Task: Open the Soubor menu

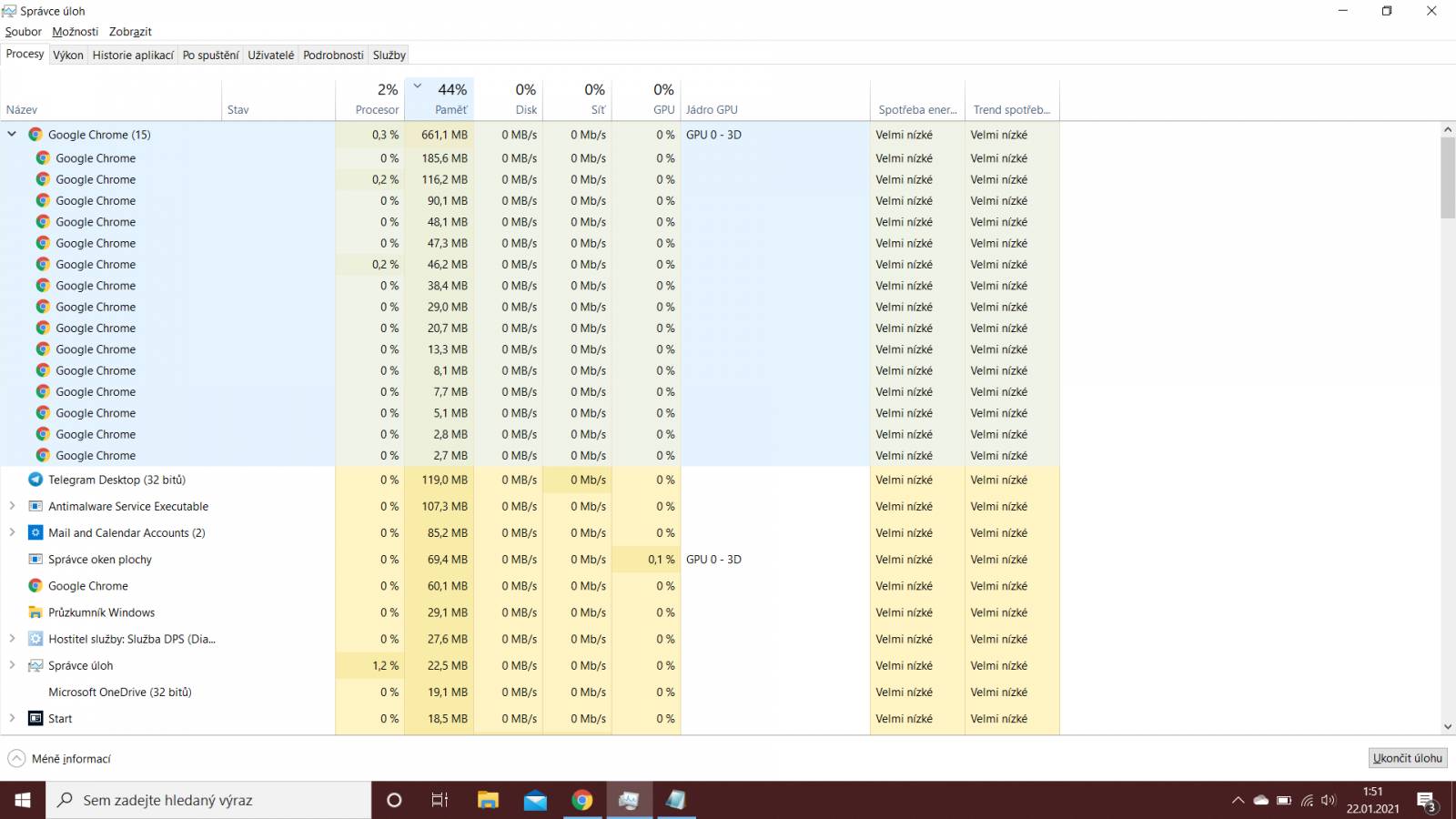Action: [x=23, y=32]
